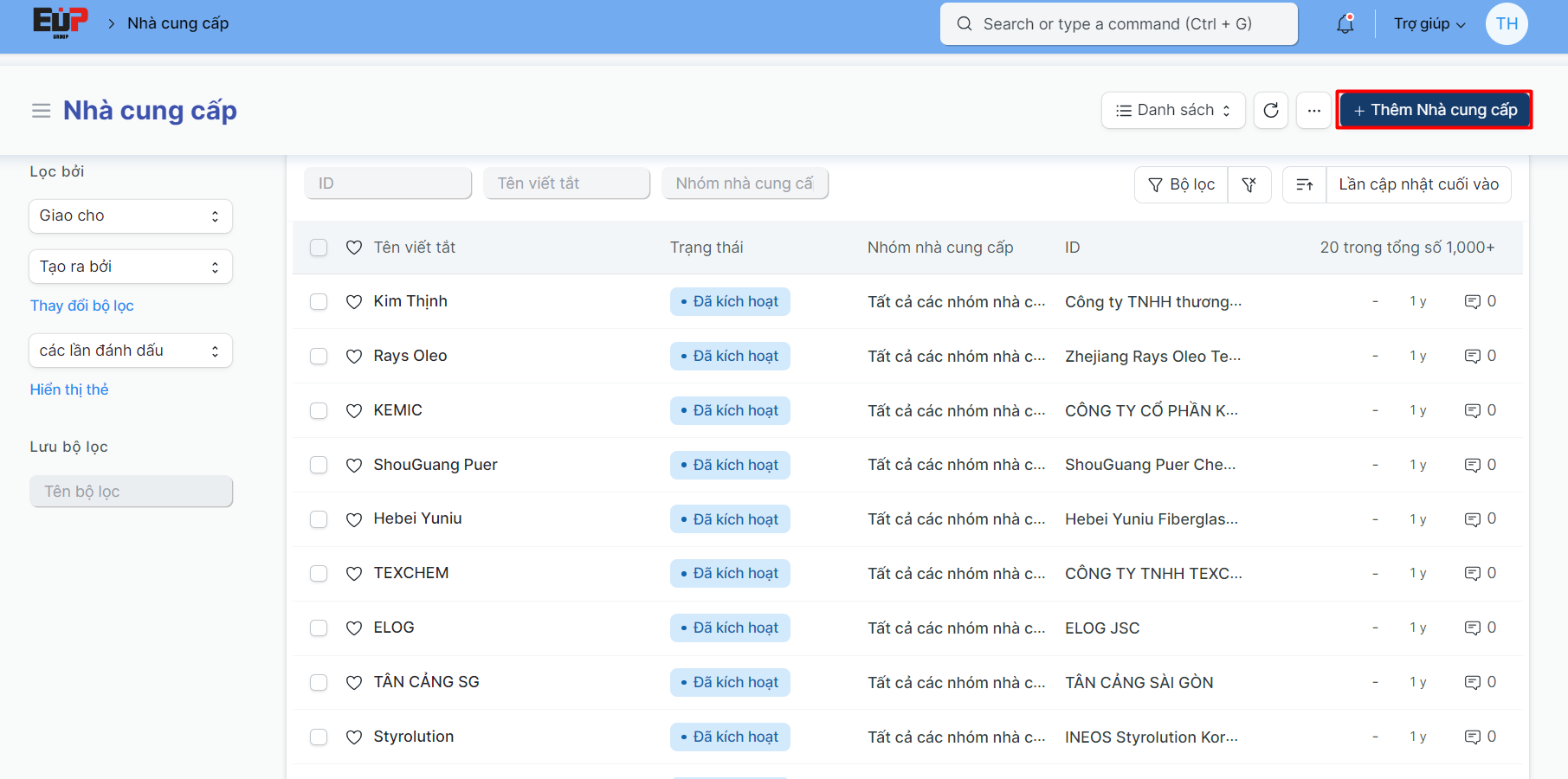Like the Kim Thịnh supplier heart icon
This screenshot has width=1568, height=779.
pos(354,301)
